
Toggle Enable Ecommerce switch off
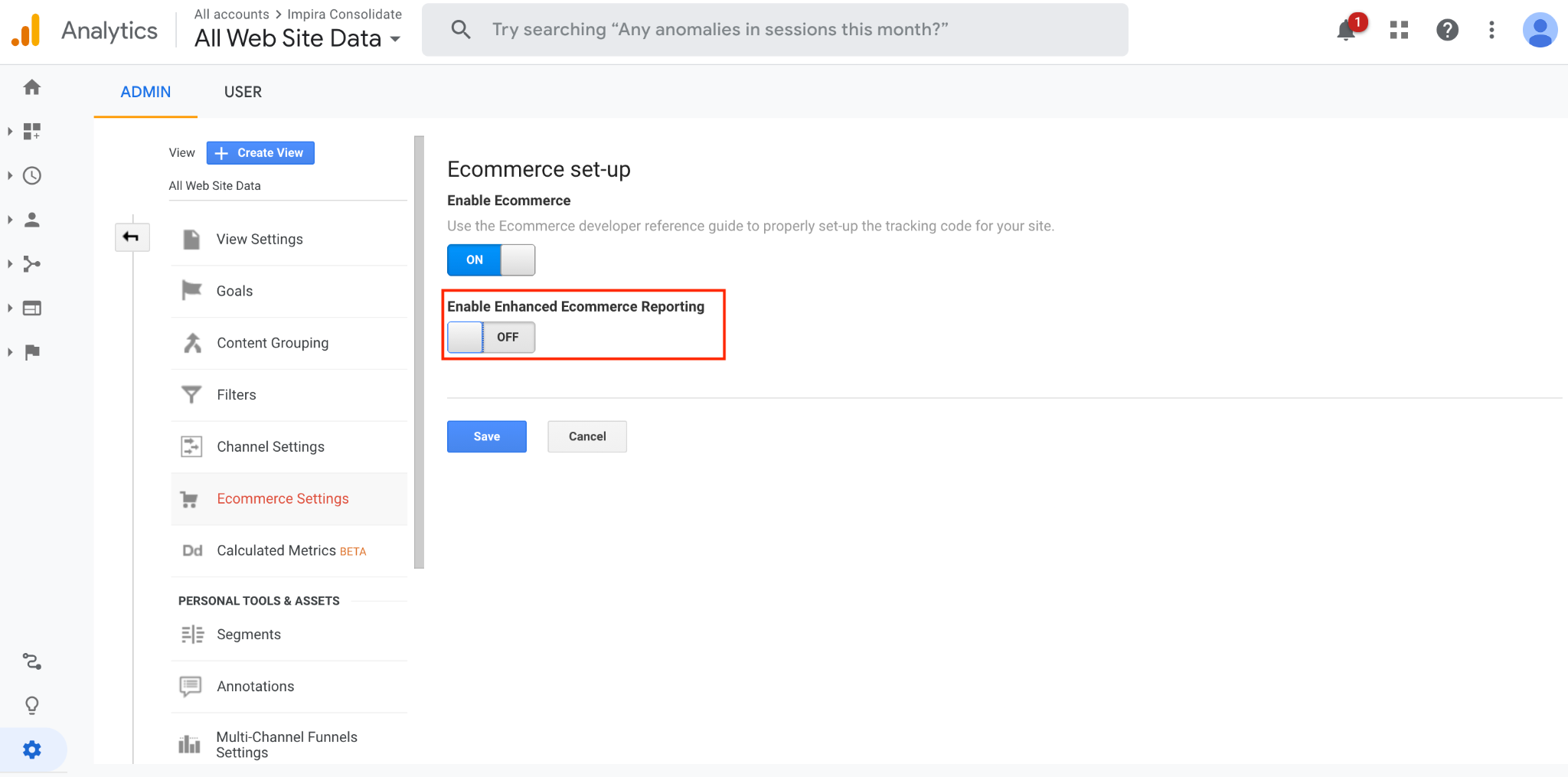pos(491,260)
